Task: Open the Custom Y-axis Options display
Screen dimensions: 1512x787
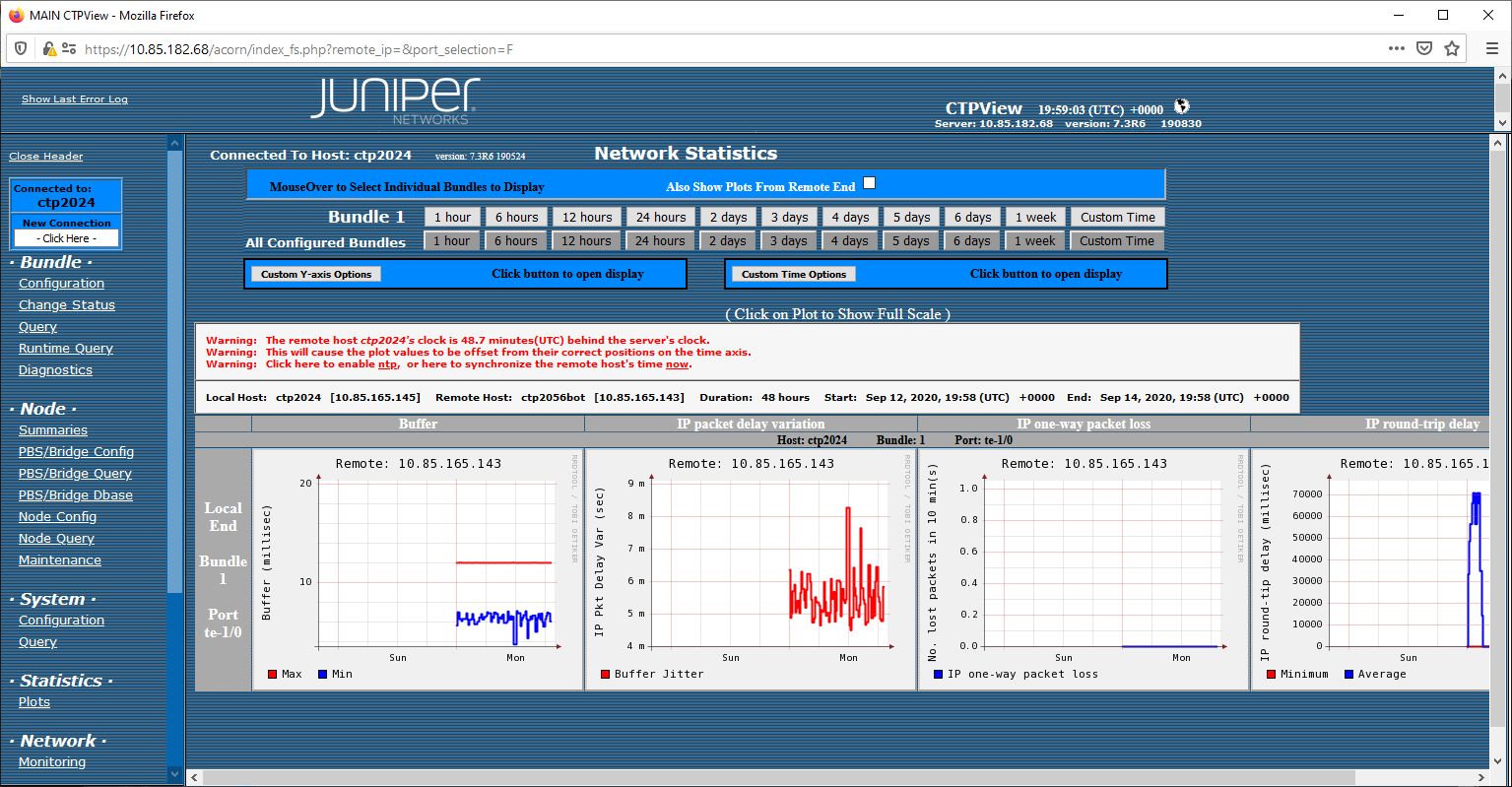Action: (316, 275)
